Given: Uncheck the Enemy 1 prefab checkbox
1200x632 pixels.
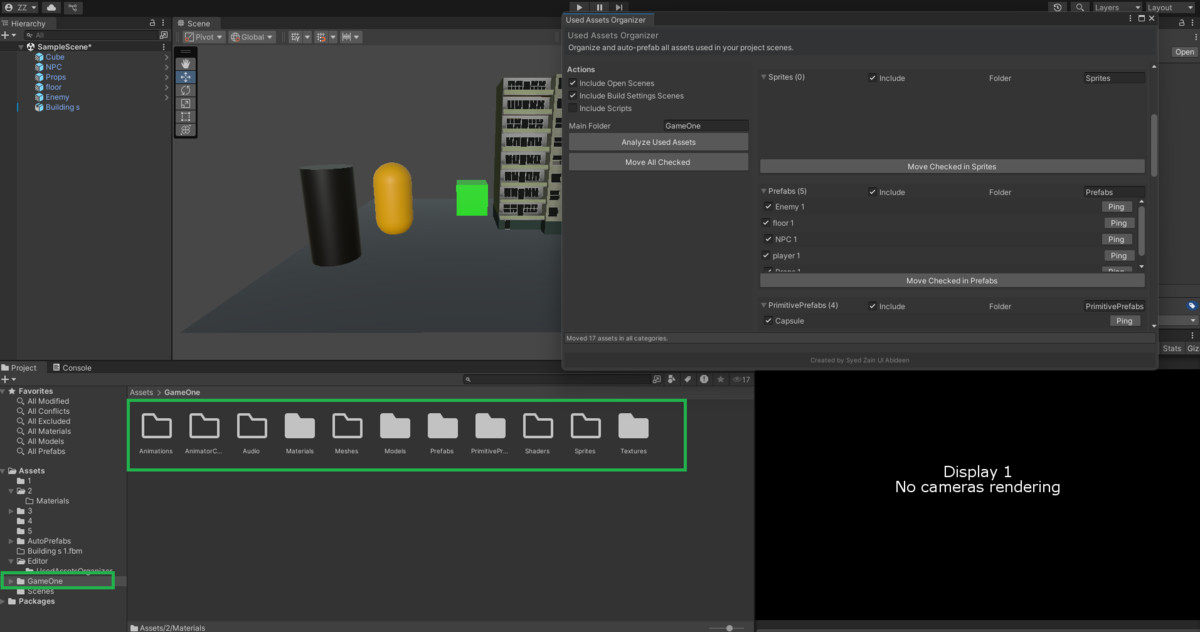Looking at the screenshot, I should (768, 207).
